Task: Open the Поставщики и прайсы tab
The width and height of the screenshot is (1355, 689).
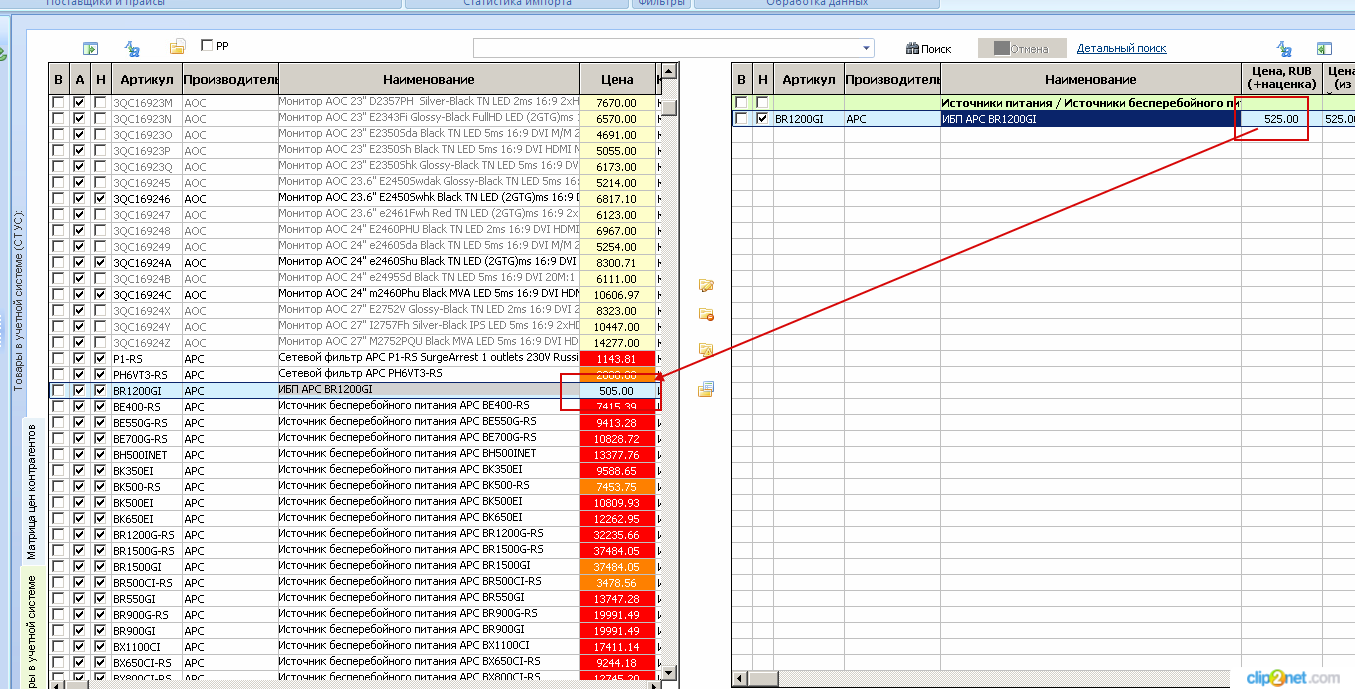Action: 108,4
